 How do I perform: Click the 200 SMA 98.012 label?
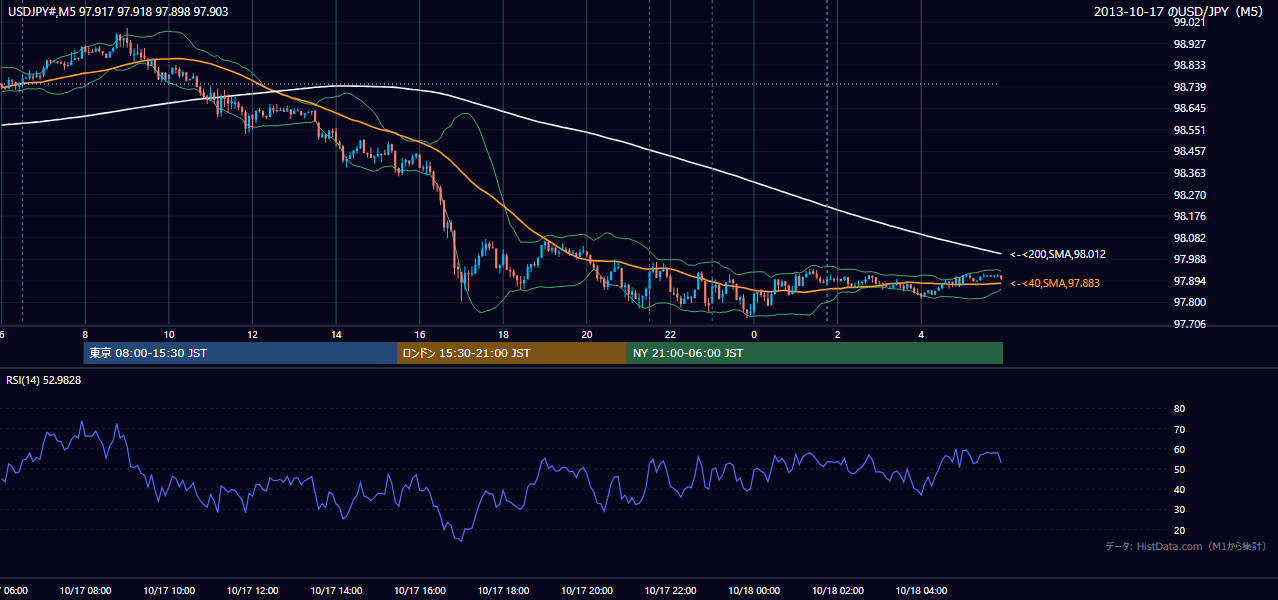[1057, 255]
